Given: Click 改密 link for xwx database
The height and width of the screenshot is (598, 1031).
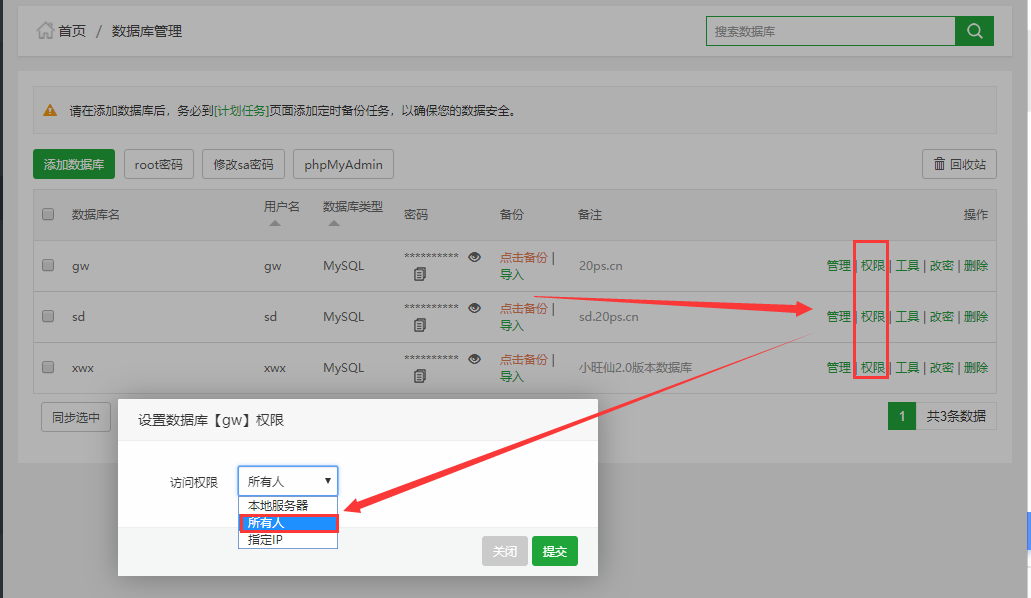Looking at the screenshot, I should [x=942, y=368].
